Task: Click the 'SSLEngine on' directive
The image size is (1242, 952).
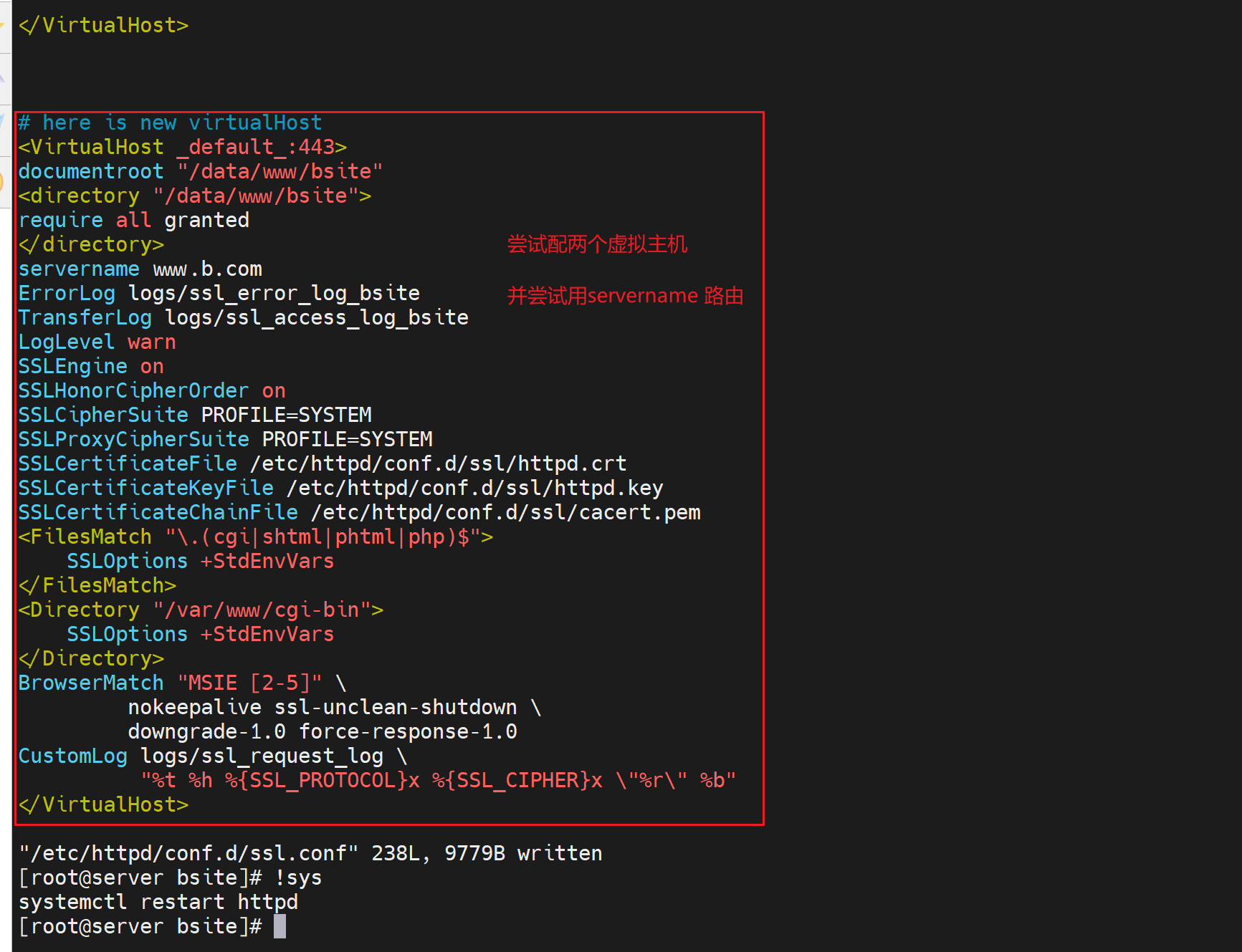Action: tap(91, 366)
